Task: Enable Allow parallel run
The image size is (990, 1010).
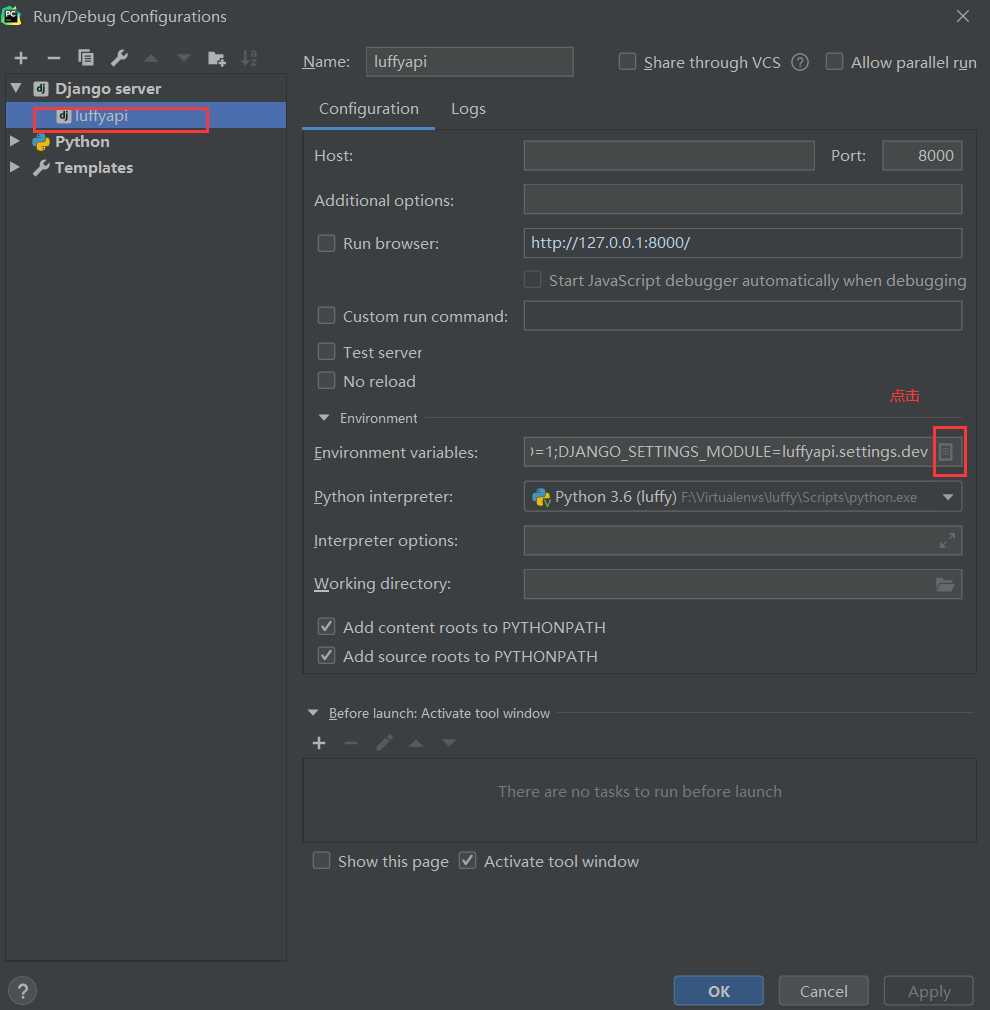Action: coord(834,62)
